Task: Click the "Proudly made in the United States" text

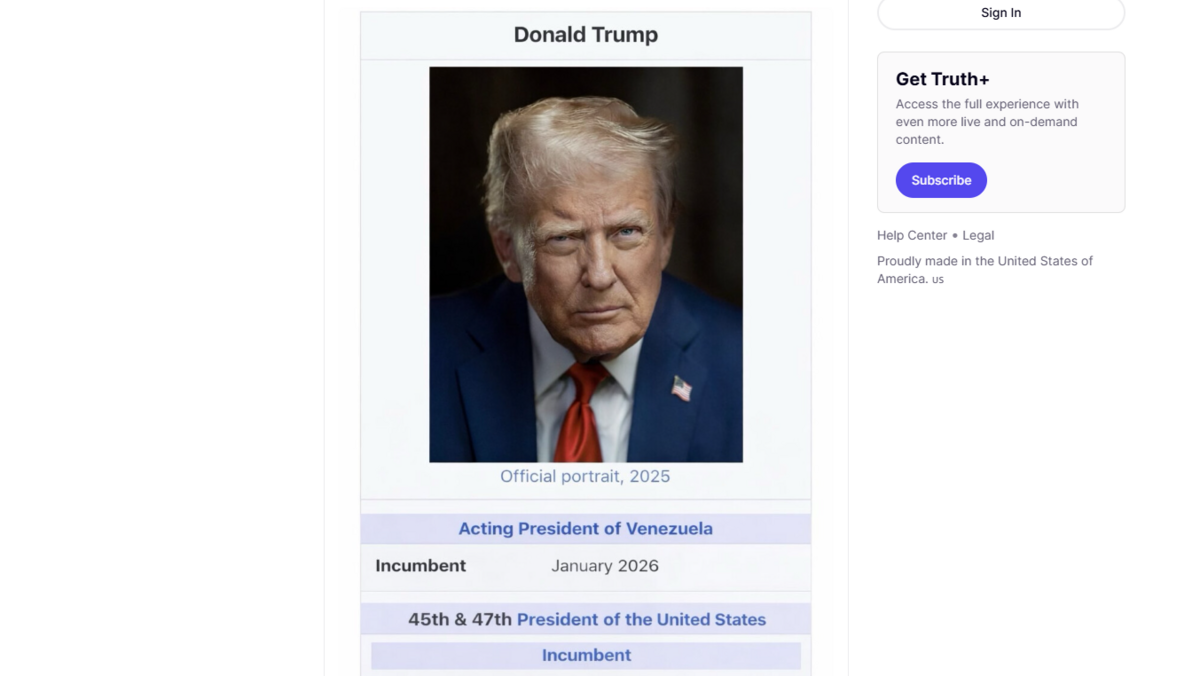Action: click(x=984, y=261)
